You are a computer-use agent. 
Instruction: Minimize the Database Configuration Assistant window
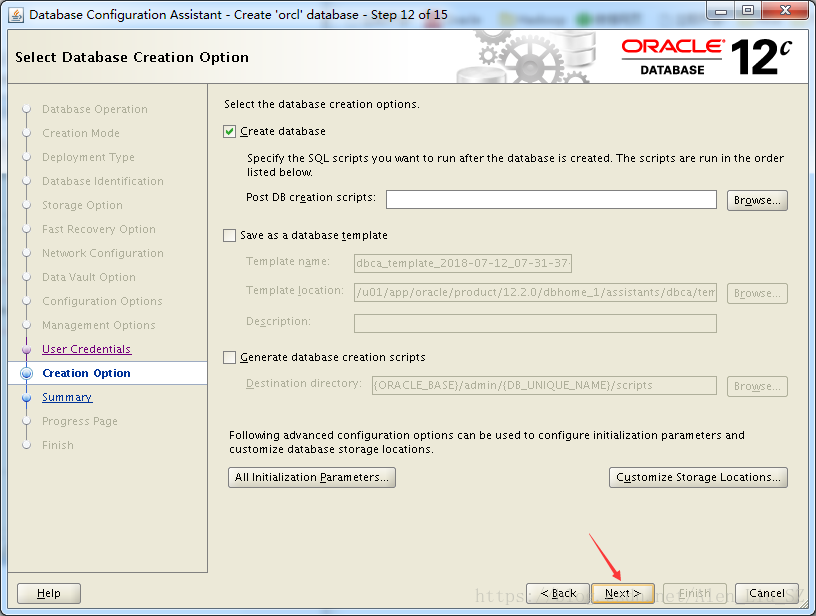[721, 11]
